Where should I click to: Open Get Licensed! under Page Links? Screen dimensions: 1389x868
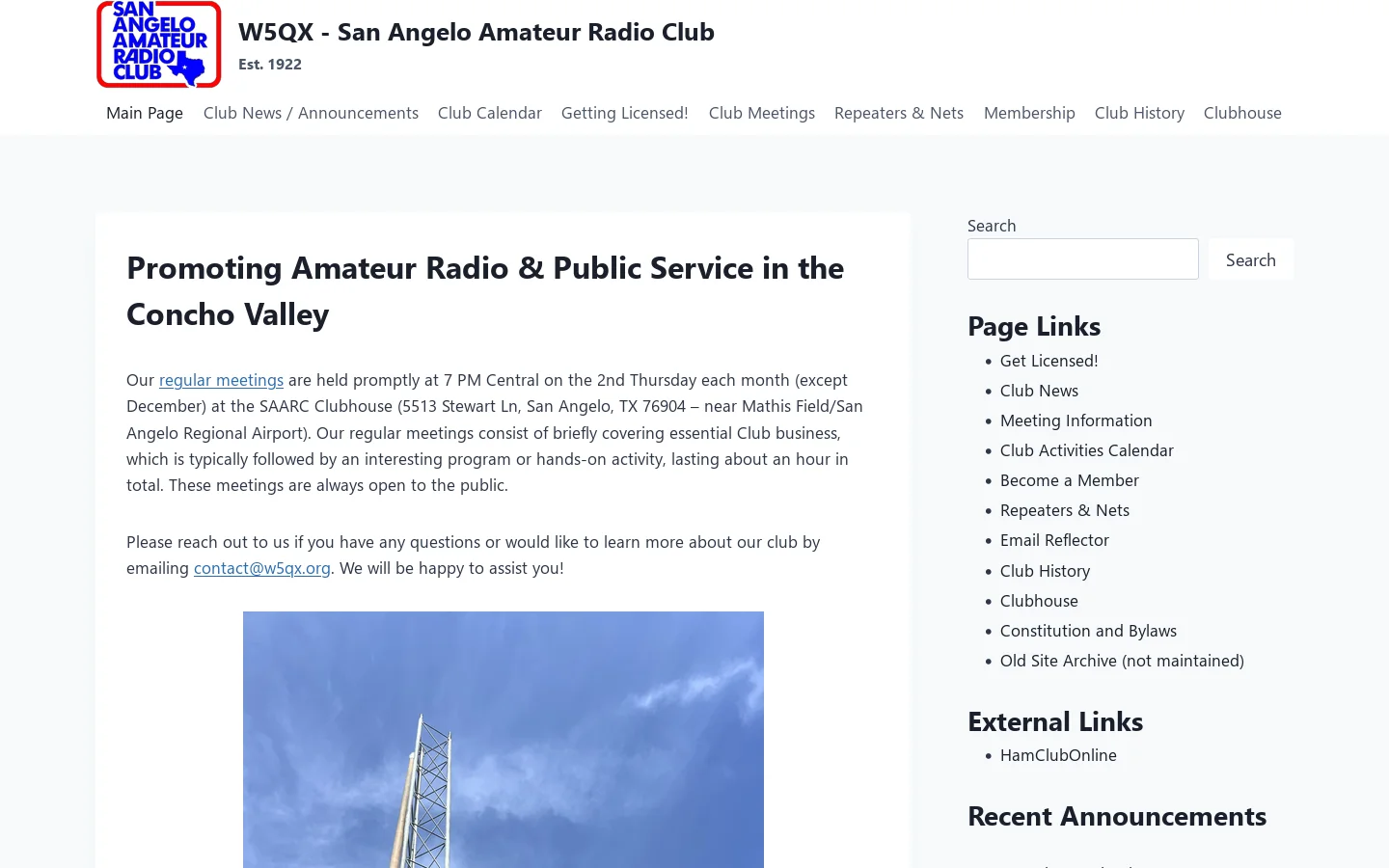[x=1049, y=361]
